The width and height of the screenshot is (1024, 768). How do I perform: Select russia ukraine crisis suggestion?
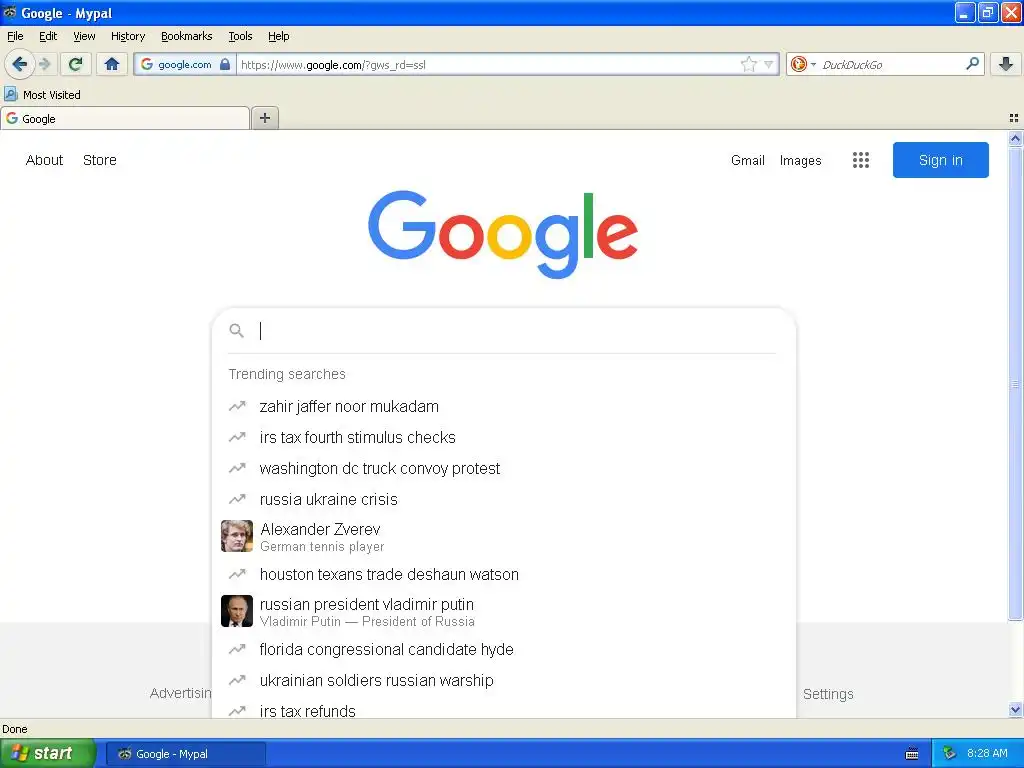tap(504, 499)
